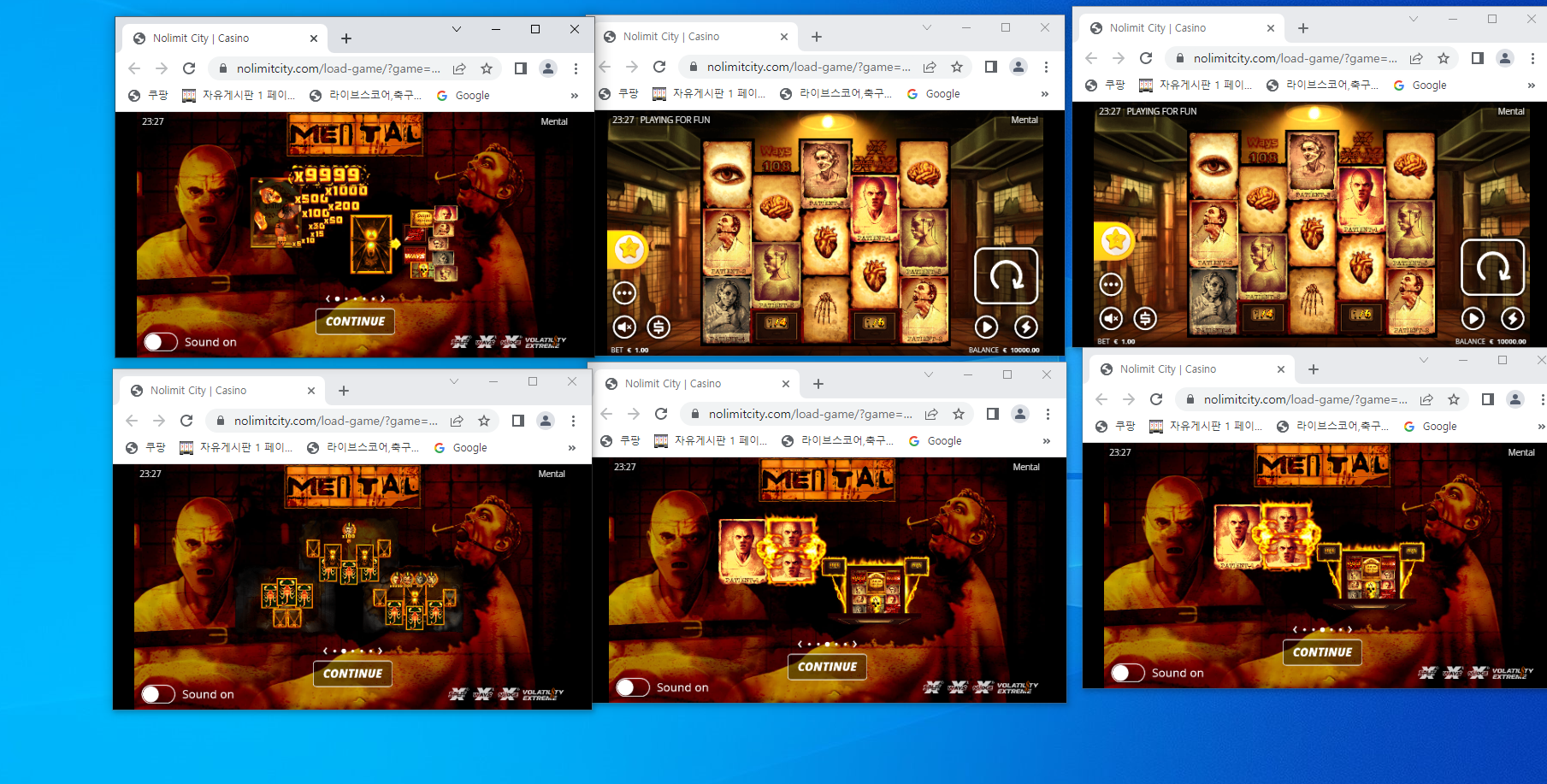Open the tab search chevron in top-left window
Viewport: 1547px width, 784px height.
pos(457,29)
